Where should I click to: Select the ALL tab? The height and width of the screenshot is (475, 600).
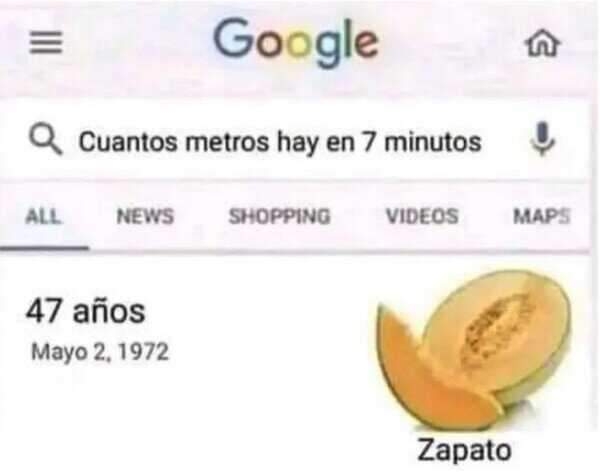tap(43, 216)
